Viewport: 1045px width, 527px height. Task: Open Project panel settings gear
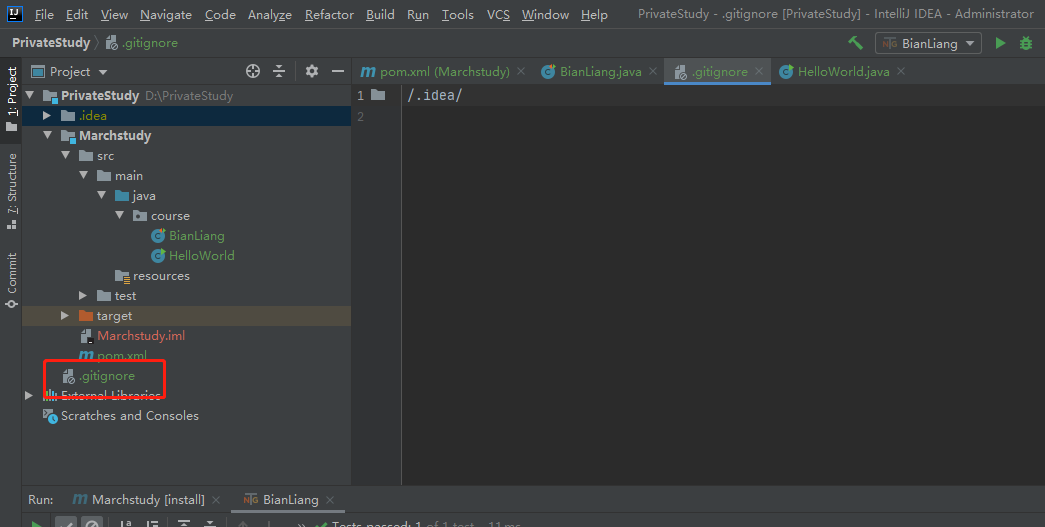pos(311,71)
